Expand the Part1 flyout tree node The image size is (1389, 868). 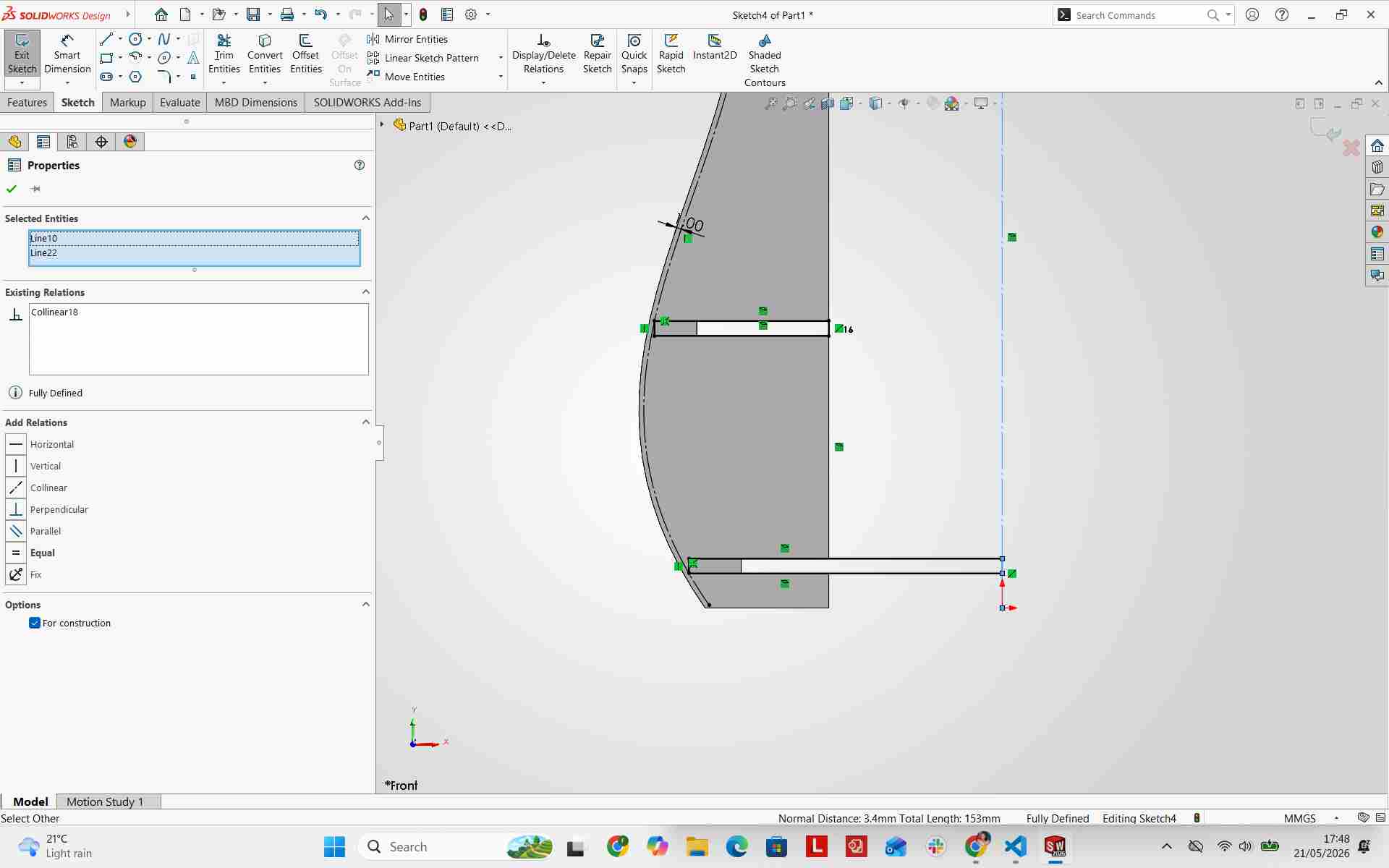point(383,125)
